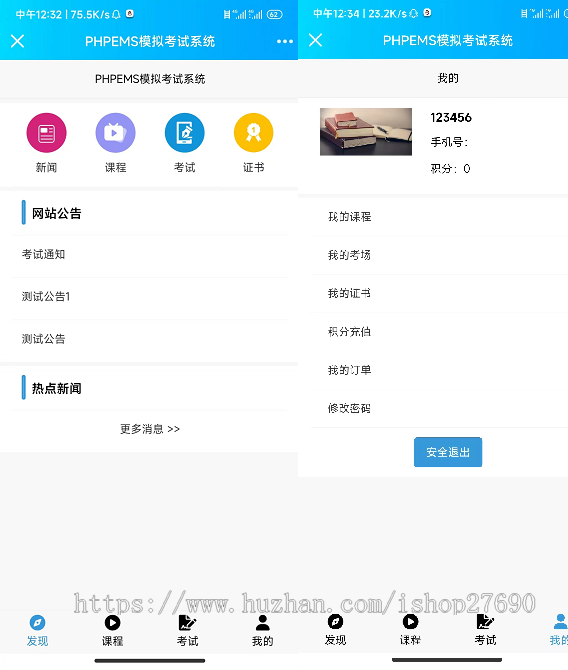
Task: Select the 课程 tab on right screen
Action: tap(410, 630)
